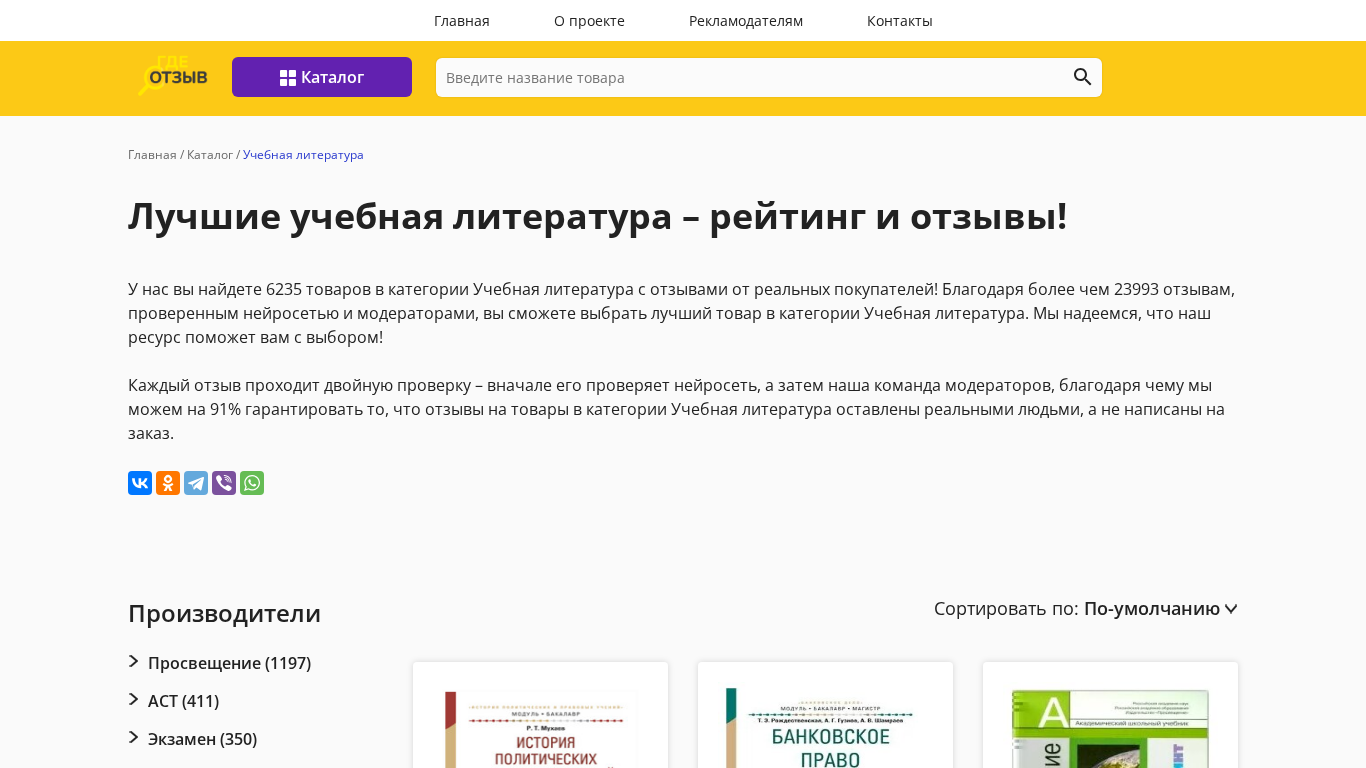Screen dimensions: 1366x768
Task: Expand the АСТ (411) manufacturer
Action: (x=174, y=701)
